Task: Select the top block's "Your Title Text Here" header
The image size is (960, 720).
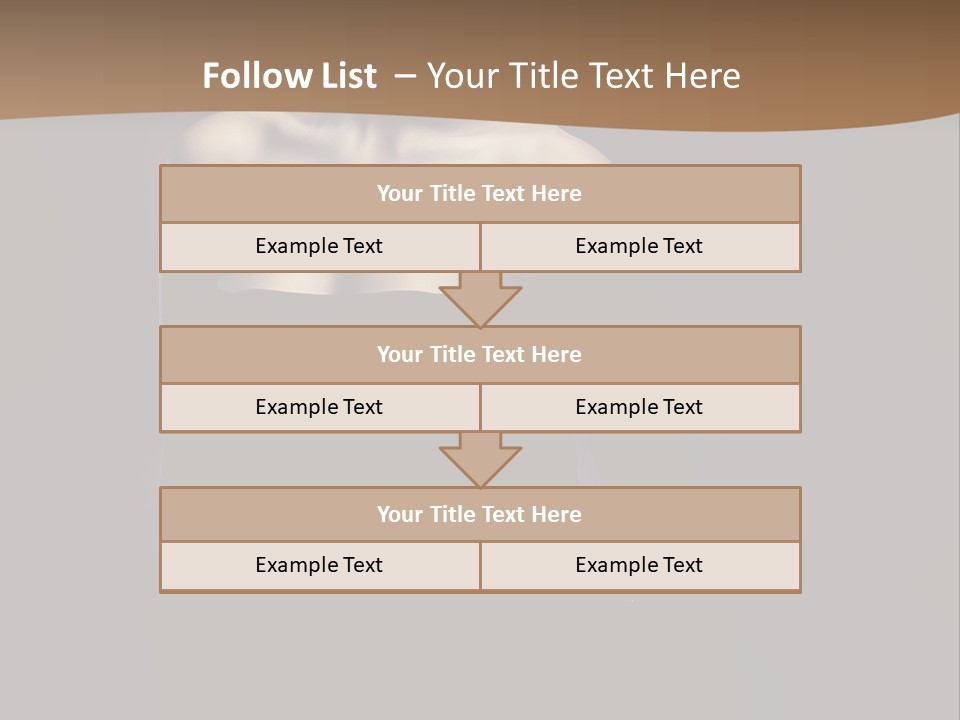Action: [480, 193]
